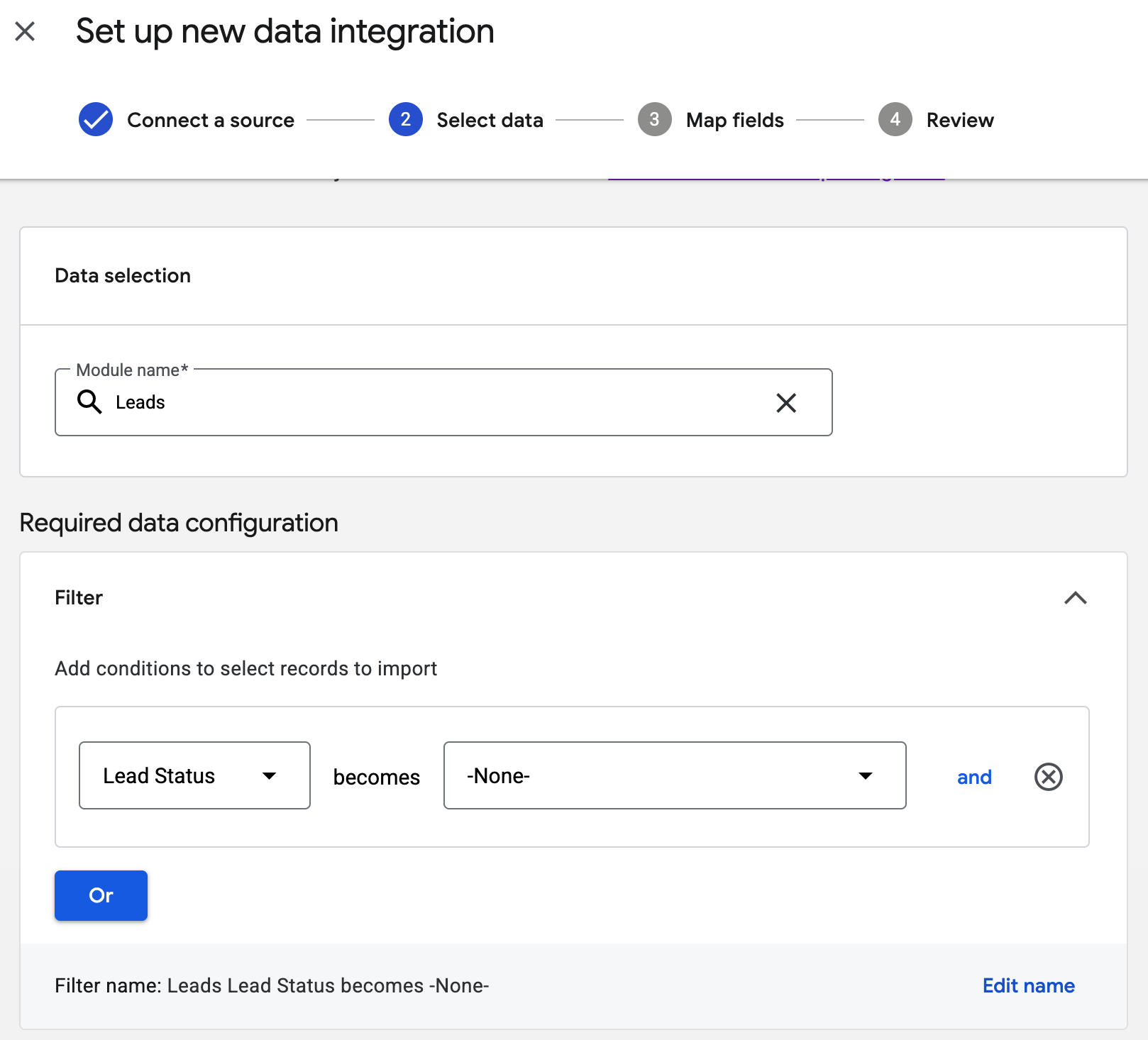1148x1040 pixels.
Task: Collapse the Filter section using the chevron
Action: click(x=1075, y=598)
